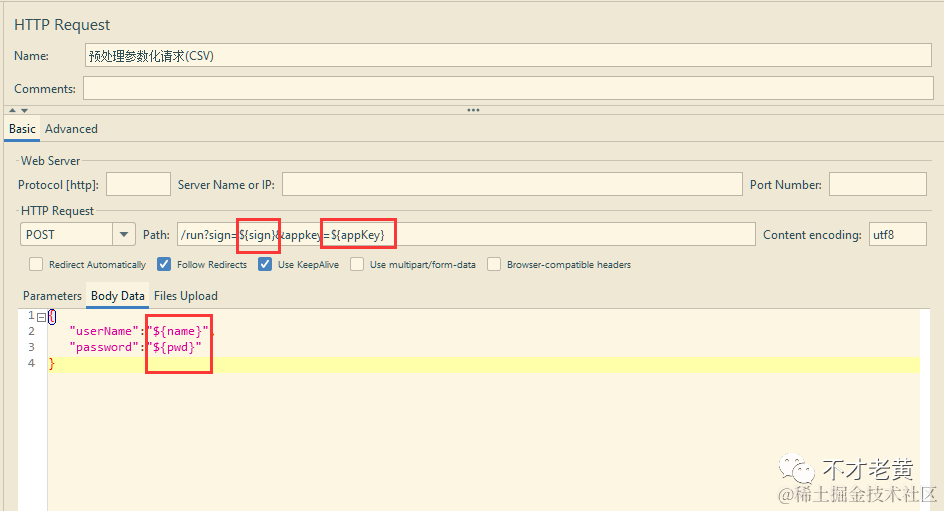Click the Server Name or IP field
944x511 pixels.
(x=512, y=184)
